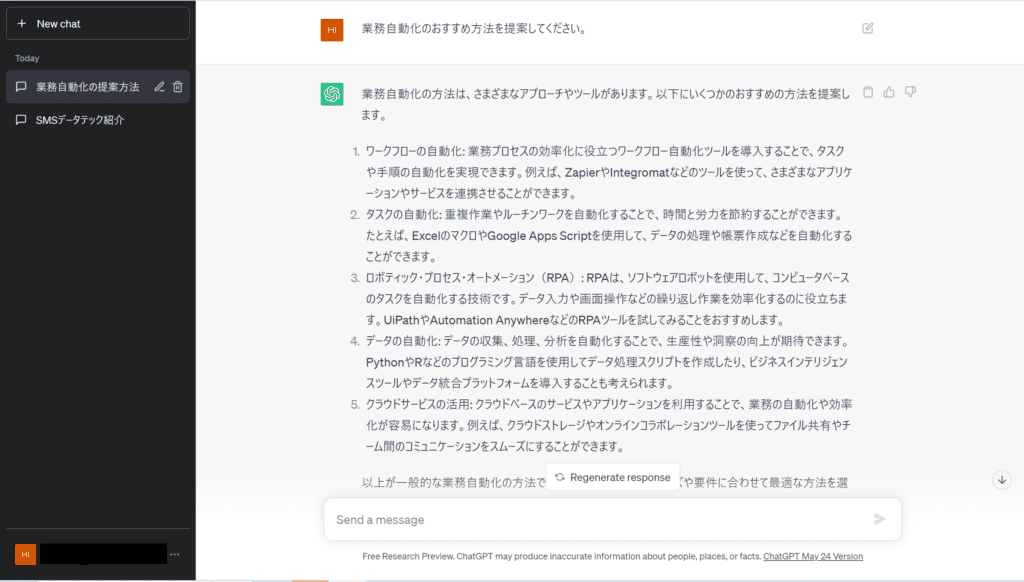Open the 業務自動化の提案方法 conversation
The height and width of the screenshot is (582, 1024).
[x=87, y=87]
